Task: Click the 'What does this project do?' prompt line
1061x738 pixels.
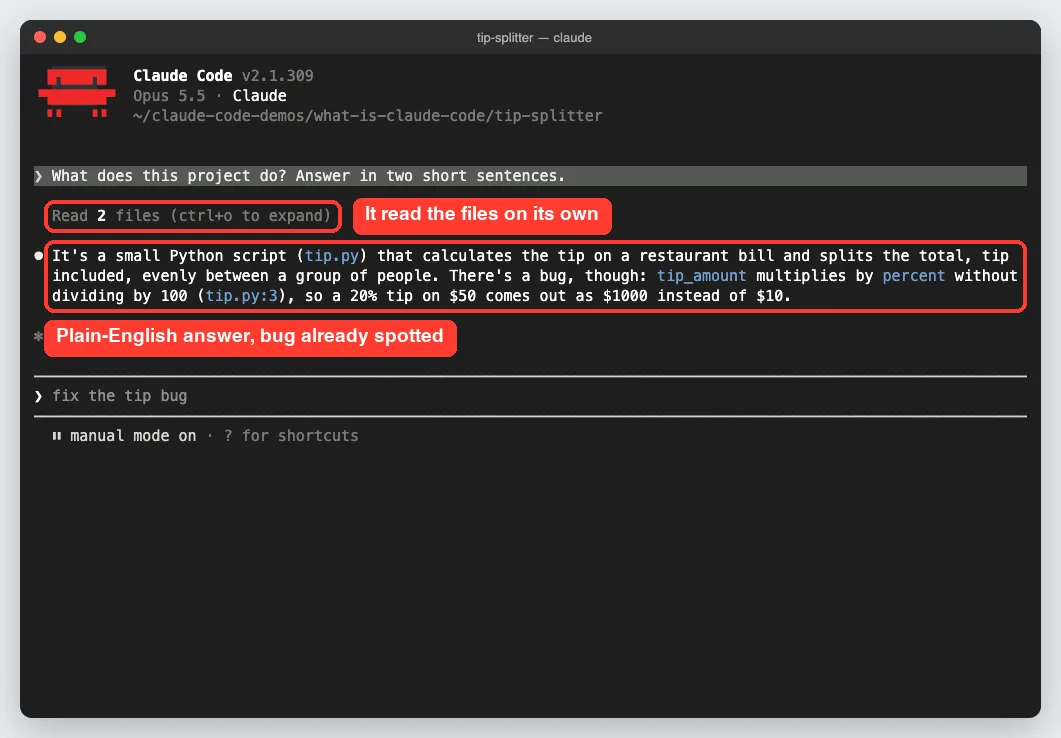Action: coord(530,176)
